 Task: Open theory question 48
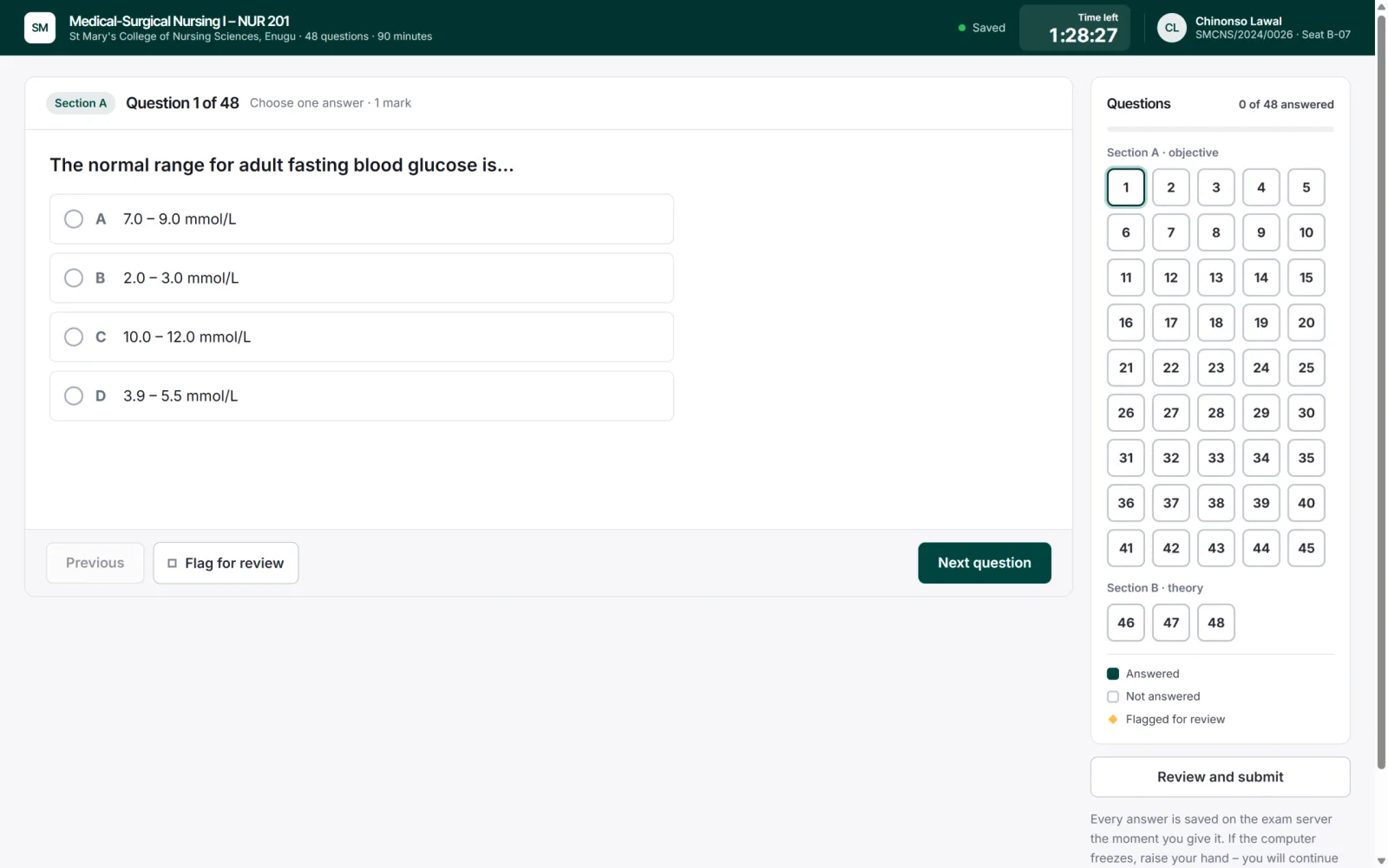point(1216,623)
